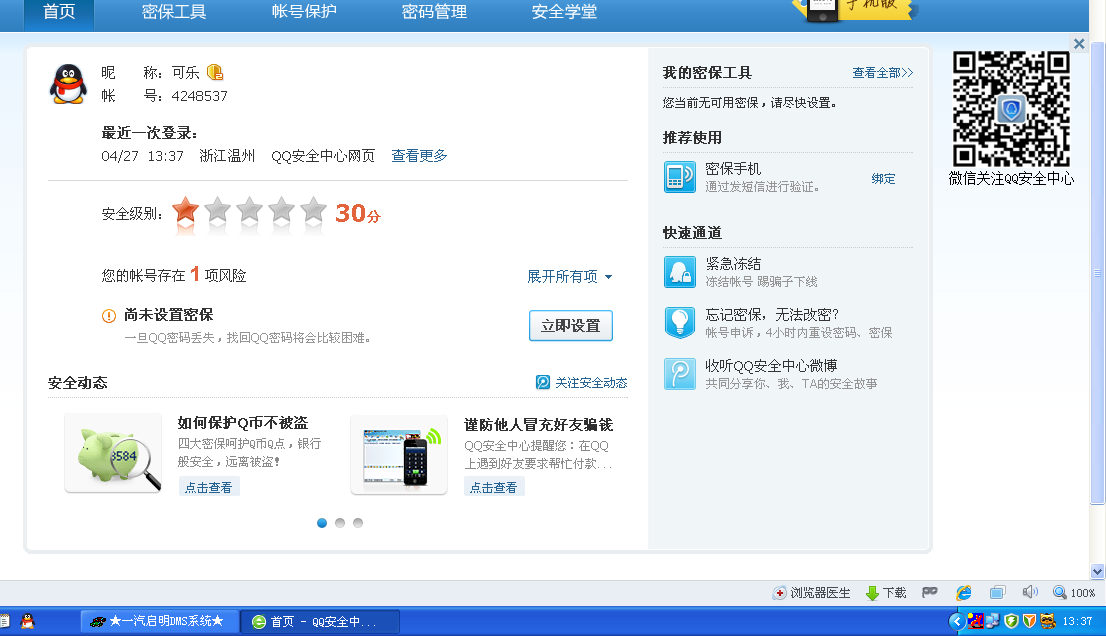1106x636 pixels.
Task: Click the red figure tray icon
Action: point(976,621)
